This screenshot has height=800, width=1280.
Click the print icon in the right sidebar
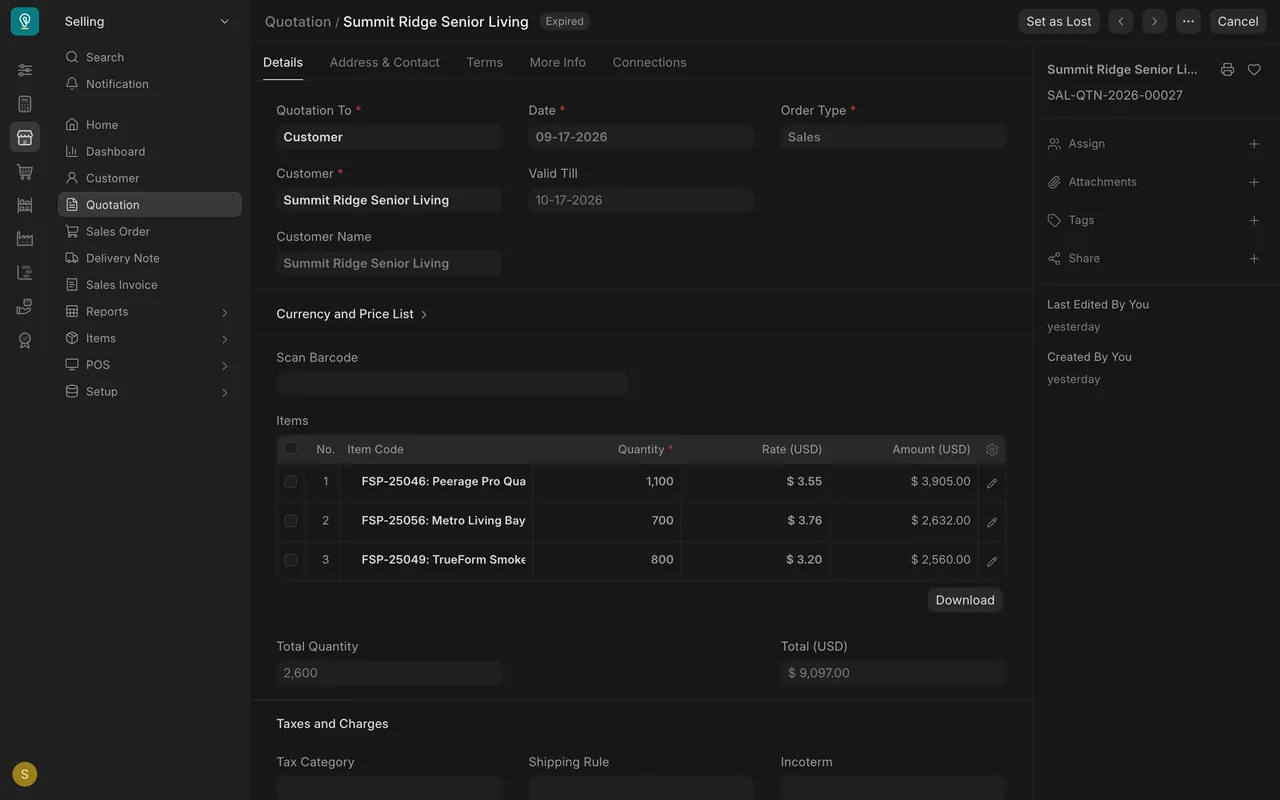point(1227,70)
